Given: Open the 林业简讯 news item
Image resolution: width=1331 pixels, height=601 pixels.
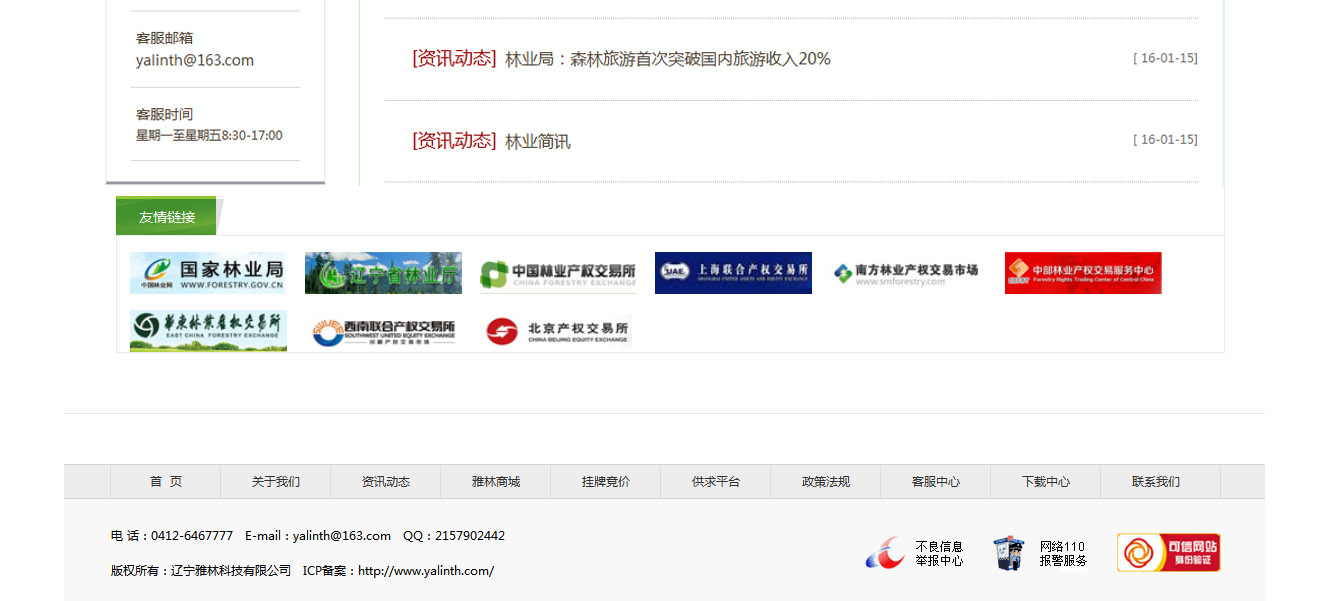Looking at the screenshot, I should click(x=537, y=142).
